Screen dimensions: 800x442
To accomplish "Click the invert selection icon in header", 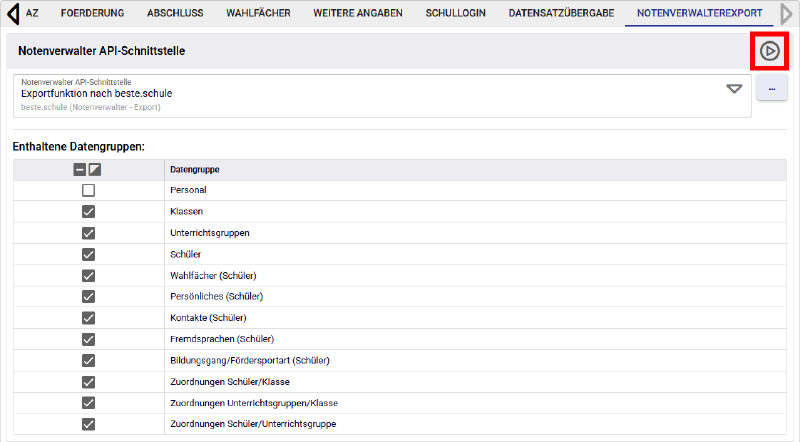I will click(95, 170).
